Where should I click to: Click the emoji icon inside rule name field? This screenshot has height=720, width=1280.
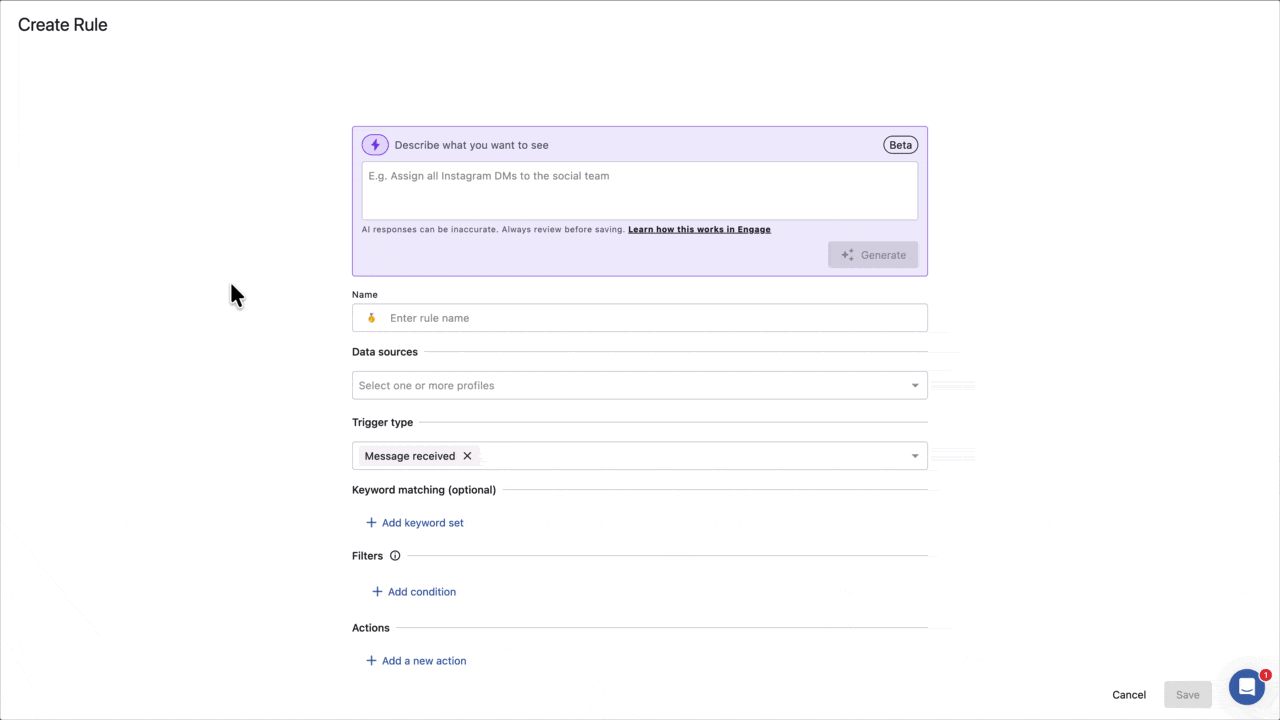(371, 317)
